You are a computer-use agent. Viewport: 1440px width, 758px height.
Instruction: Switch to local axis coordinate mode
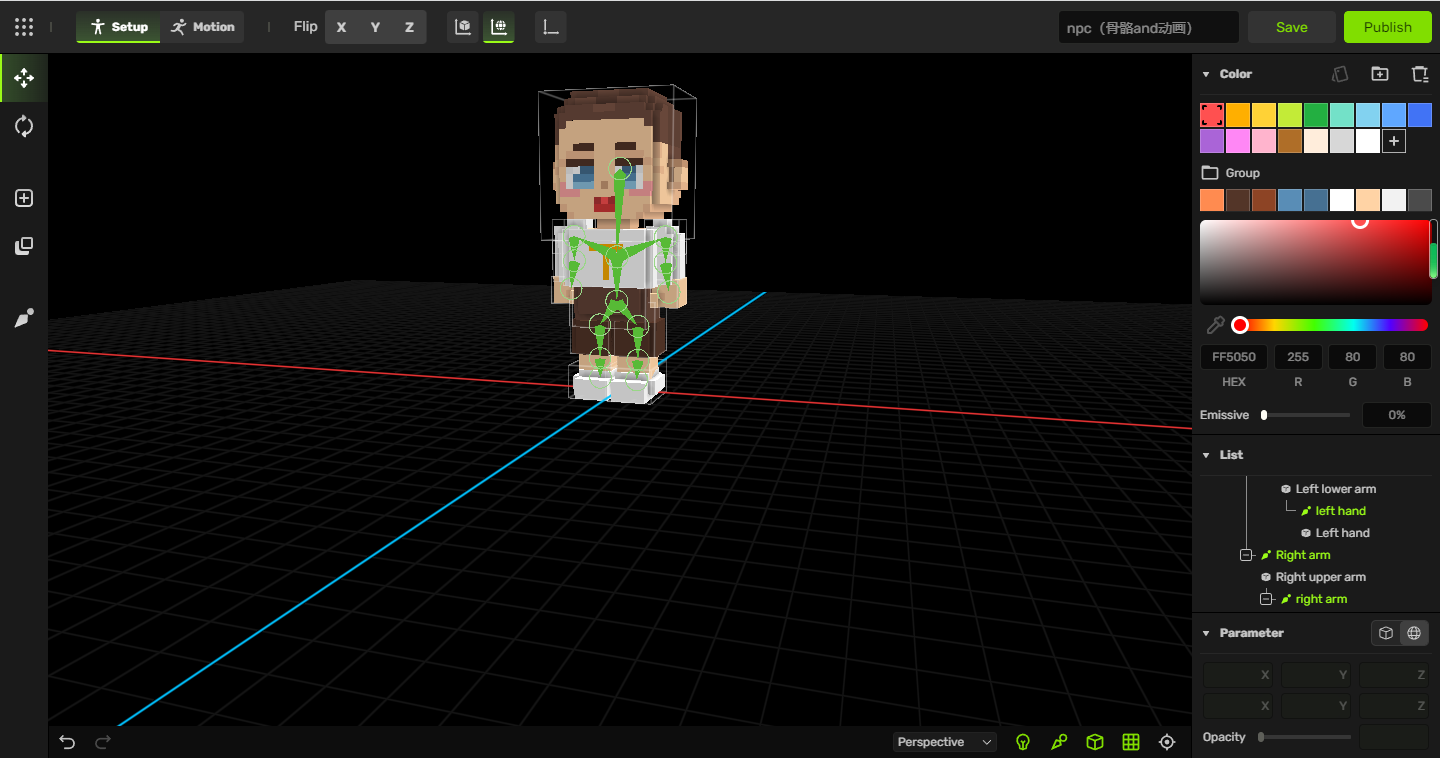(463, 27)
